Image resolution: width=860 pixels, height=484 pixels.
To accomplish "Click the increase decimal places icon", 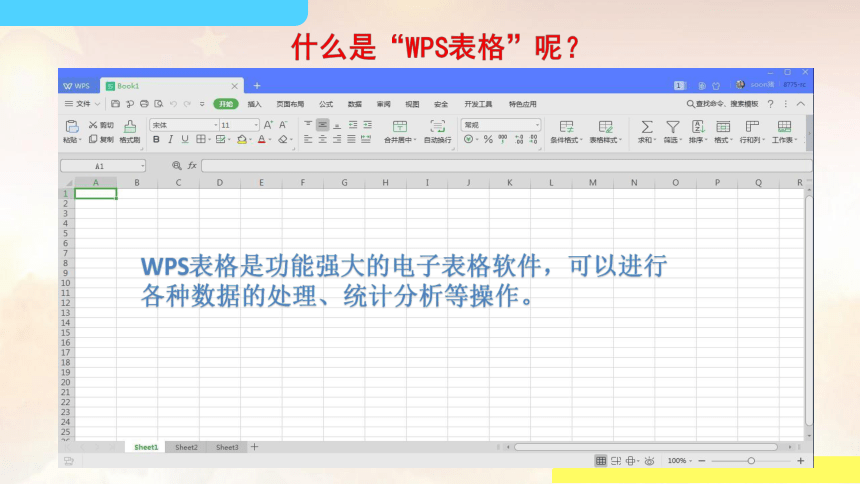I will coord(519,139).
